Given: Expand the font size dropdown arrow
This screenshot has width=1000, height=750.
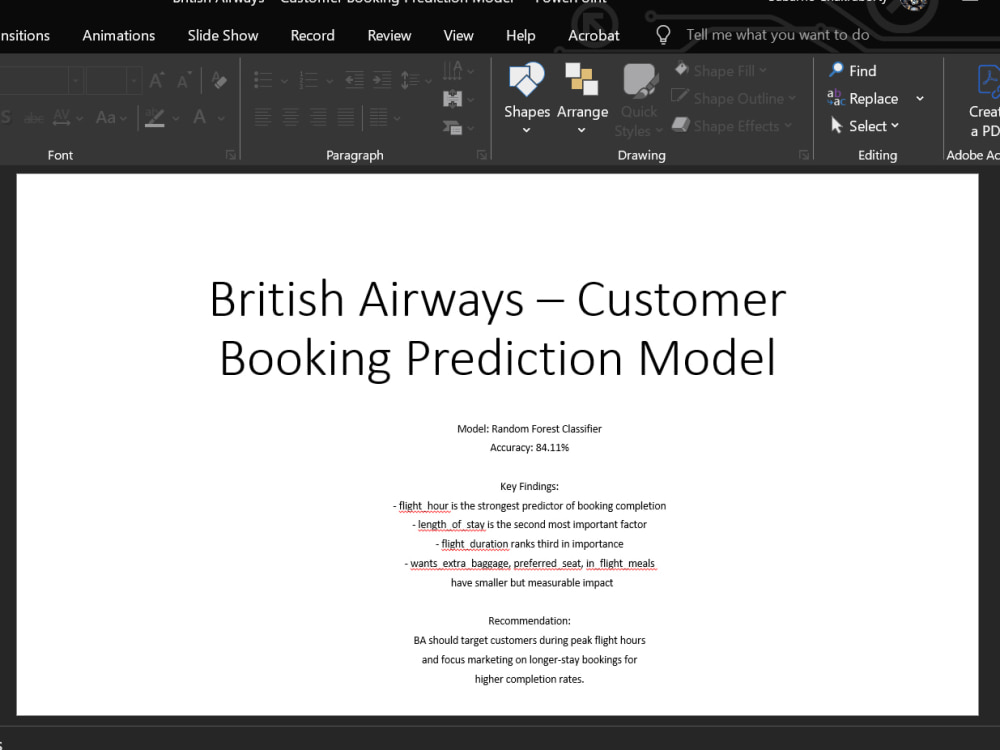Looking at the screenshot, I should tap(133, 81).
